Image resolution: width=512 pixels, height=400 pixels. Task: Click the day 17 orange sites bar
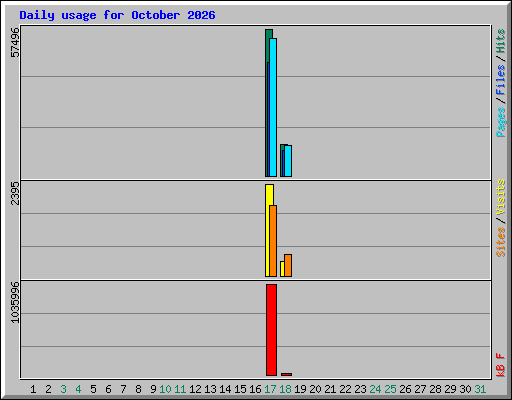[273, 241]
